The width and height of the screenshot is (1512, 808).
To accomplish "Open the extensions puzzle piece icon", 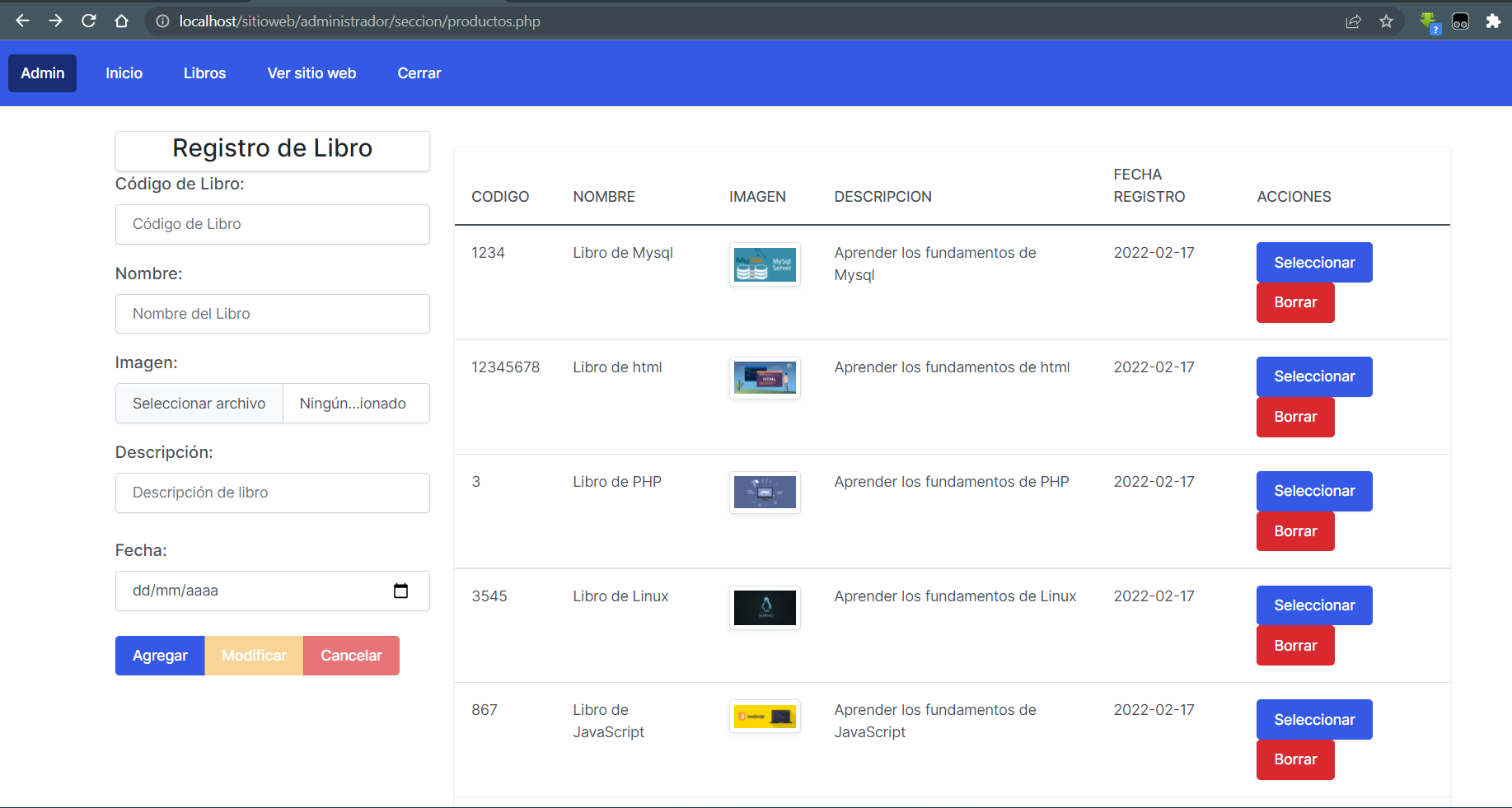I will 1493,21.
